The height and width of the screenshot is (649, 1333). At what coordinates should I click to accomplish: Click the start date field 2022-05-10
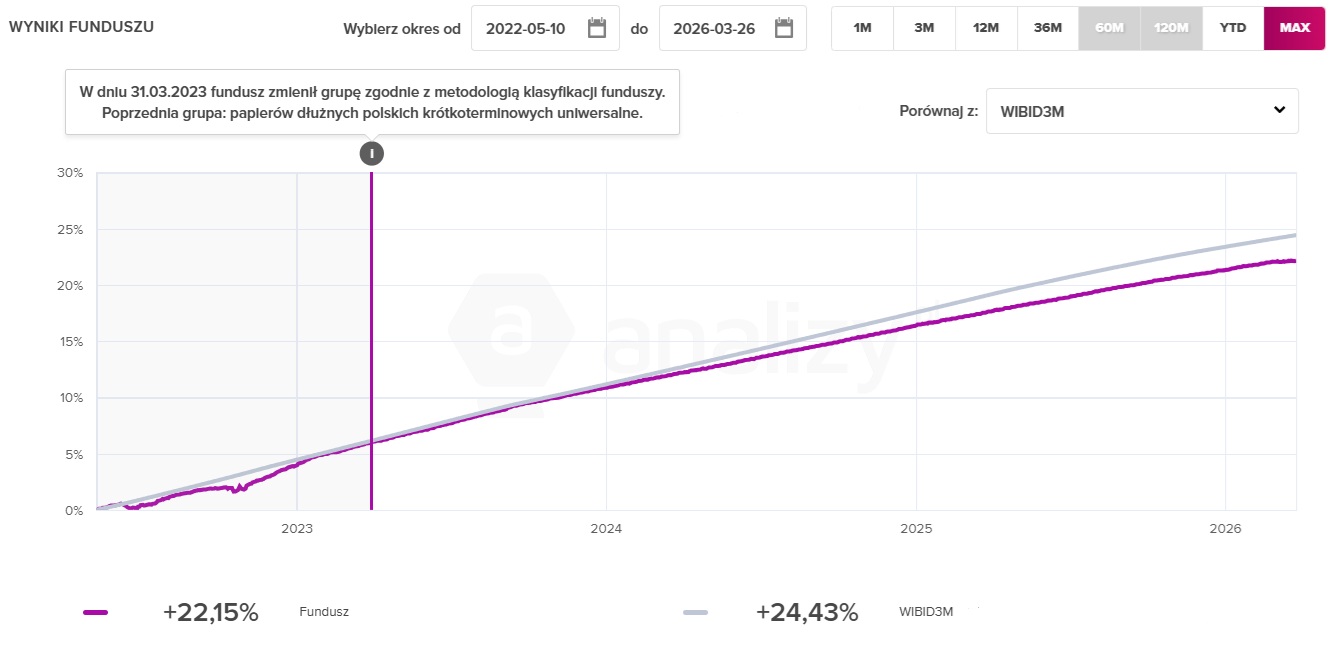526,28
